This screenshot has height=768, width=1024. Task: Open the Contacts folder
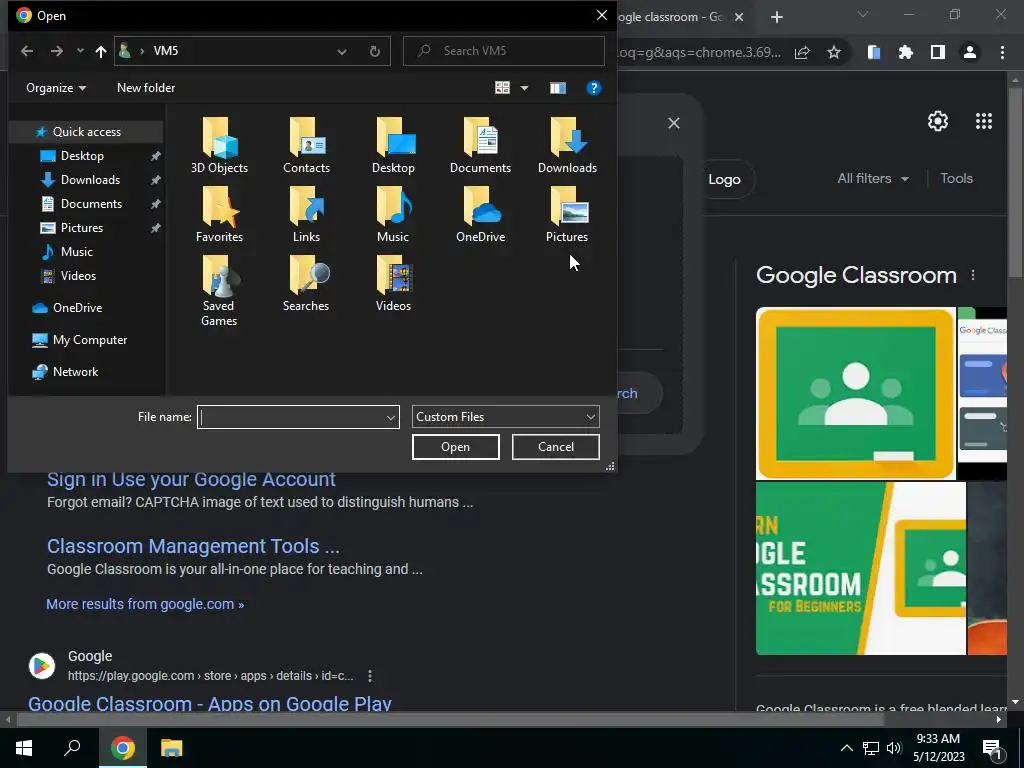306,145
